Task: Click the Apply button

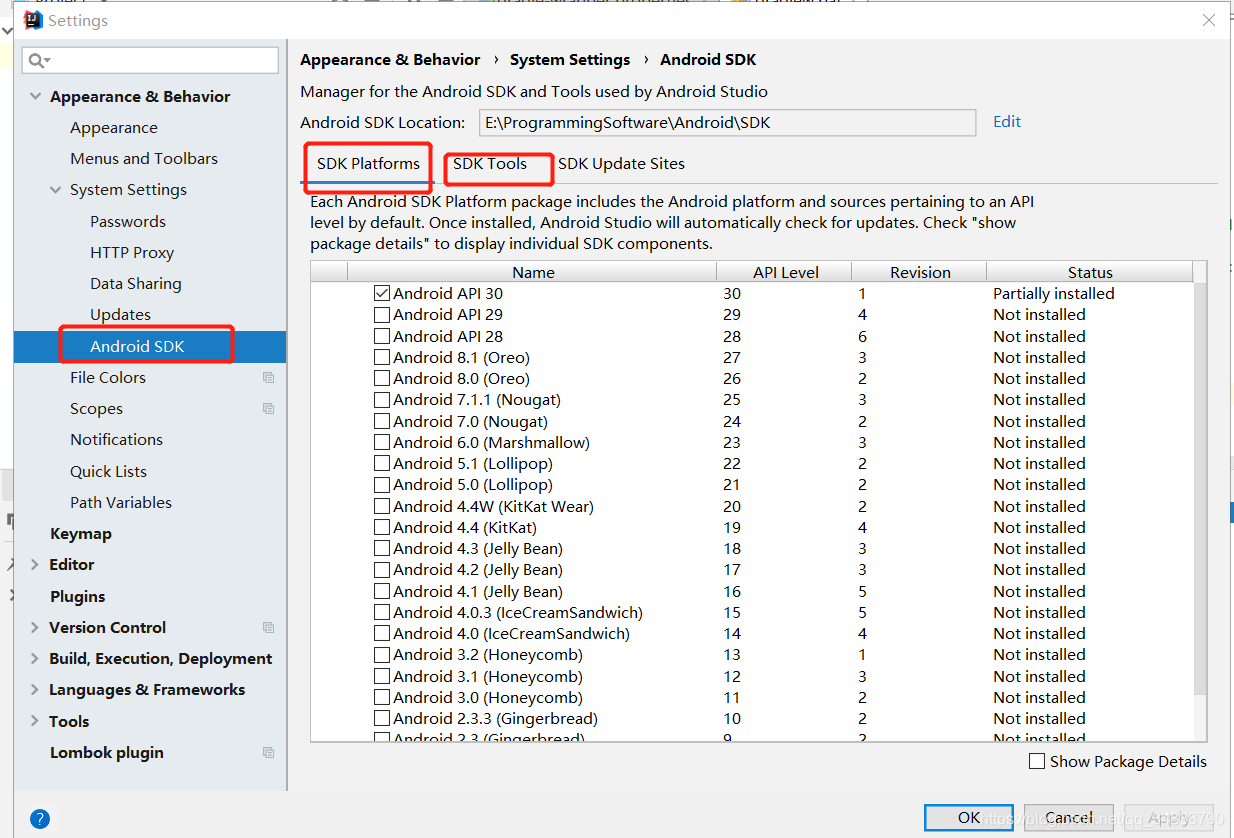Action: tap(1169, 818)
